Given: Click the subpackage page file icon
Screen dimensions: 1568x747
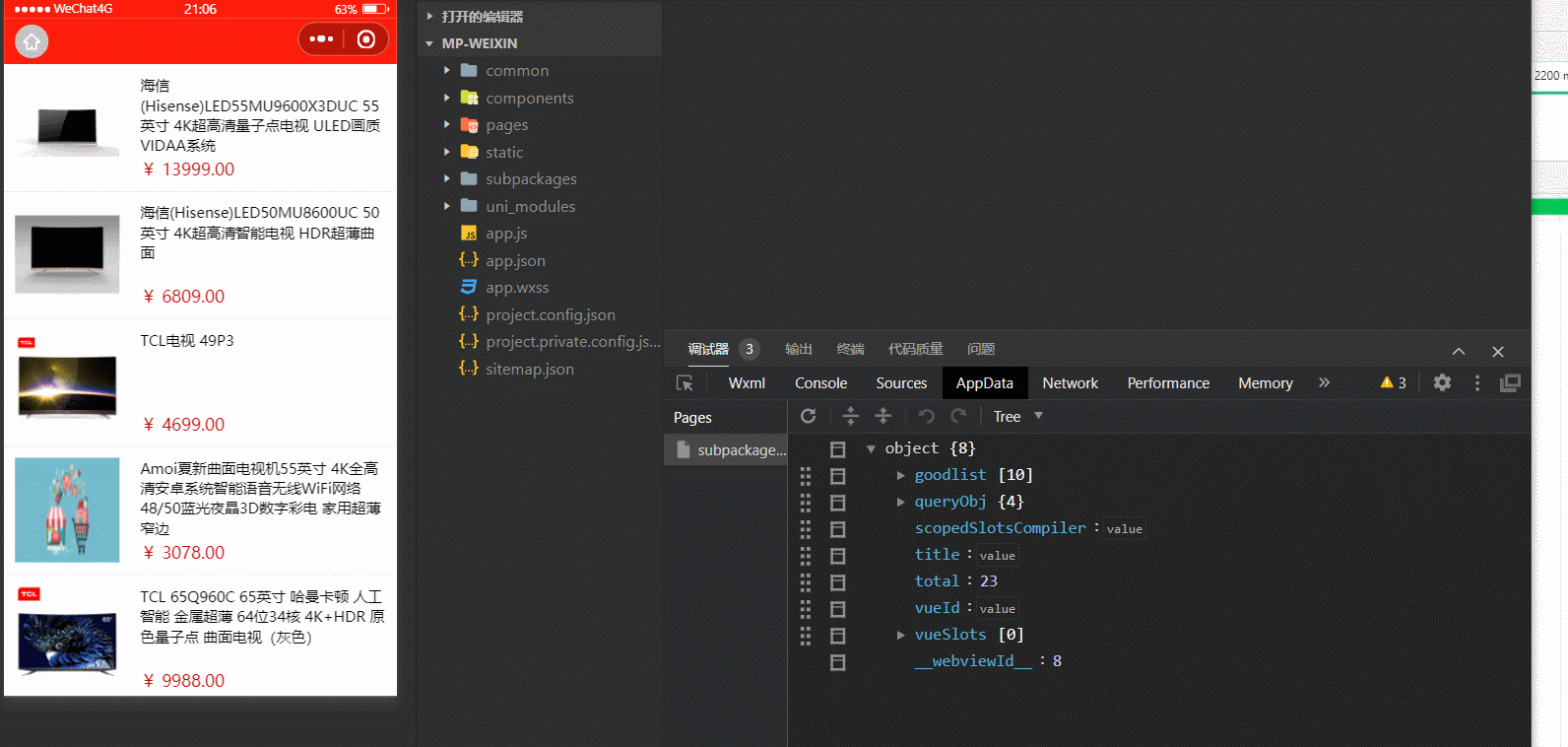Looking at the screenshot, I should [x=683, y=449].
